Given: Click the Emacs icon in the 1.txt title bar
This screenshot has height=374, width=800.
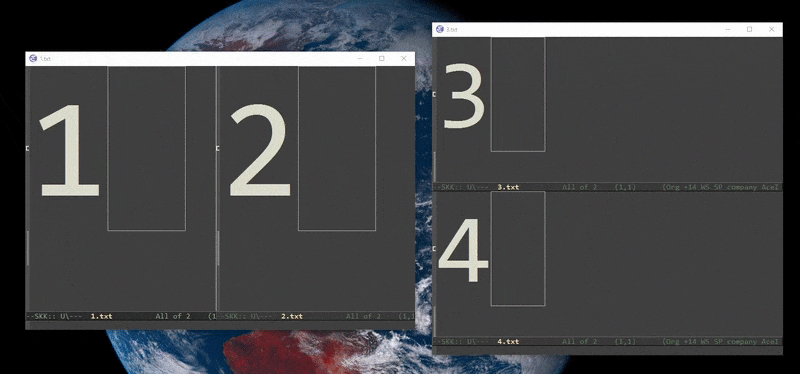Looking at the screenshot, I should point(33,58).
